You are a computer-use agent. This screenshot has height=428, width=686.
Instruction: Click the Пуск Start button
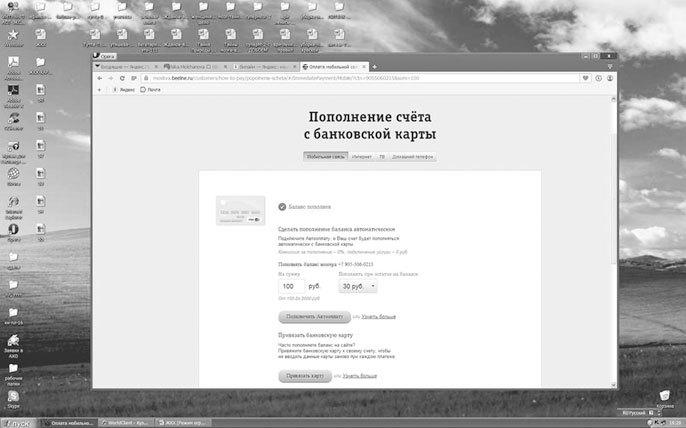pyautogui.click(x=20, y=421)
